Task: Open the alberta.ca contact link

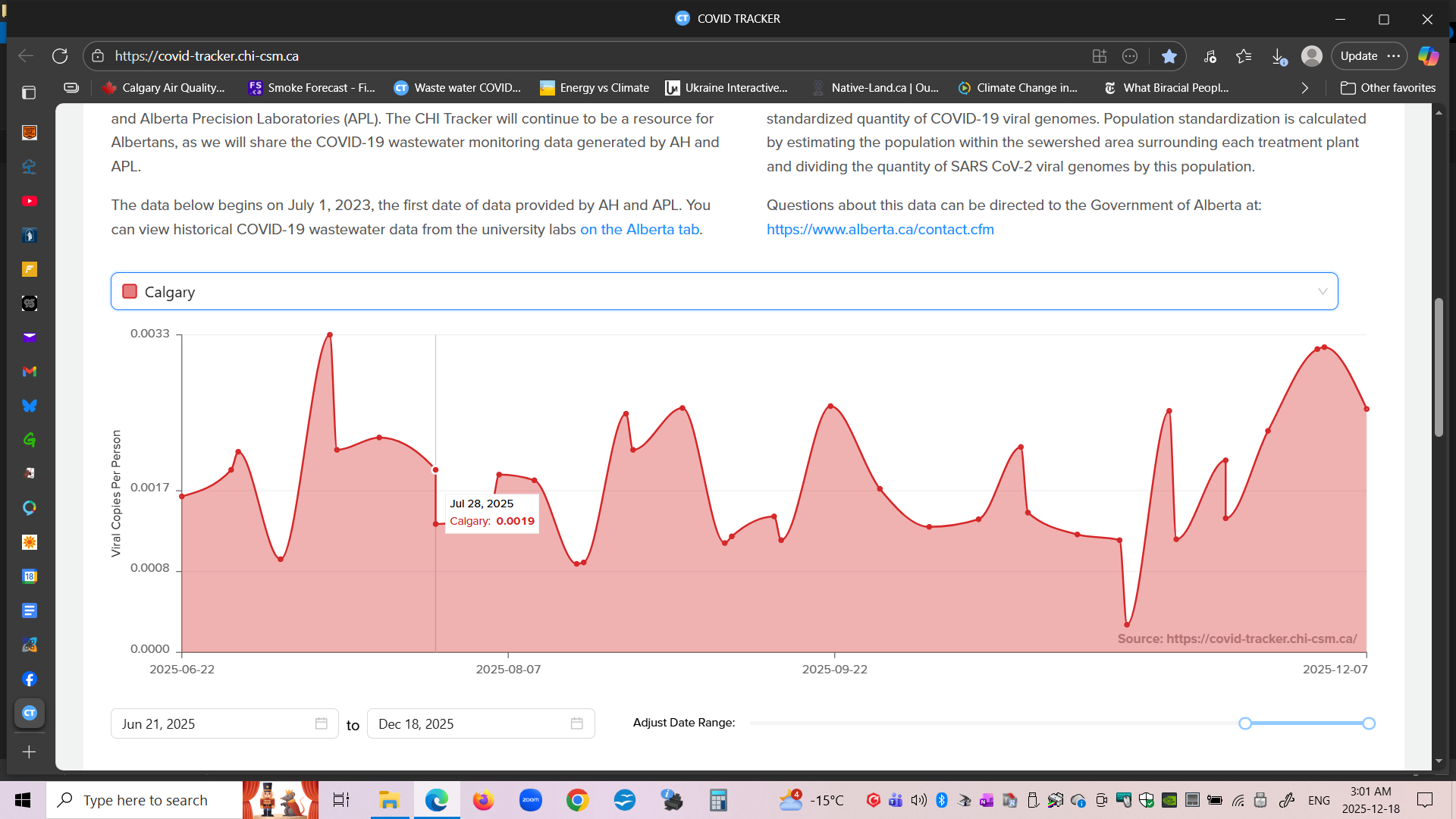Action: click(x=880, y=230)
